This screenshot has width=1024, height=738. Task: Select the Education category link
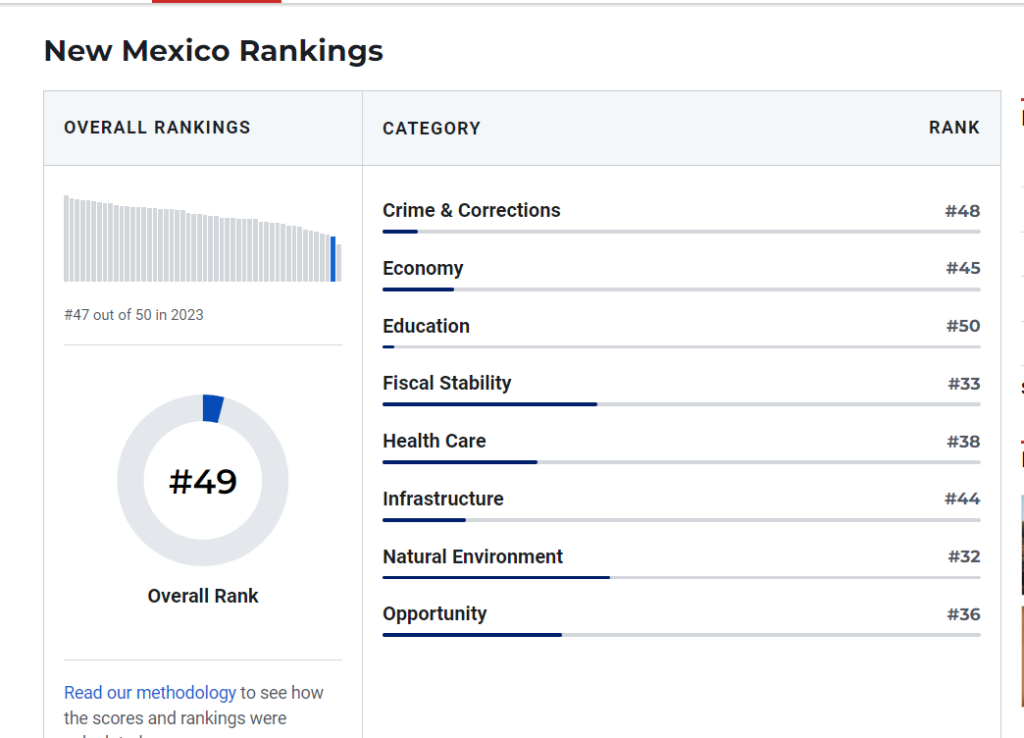pyautogui.click(x=425, y=326)
